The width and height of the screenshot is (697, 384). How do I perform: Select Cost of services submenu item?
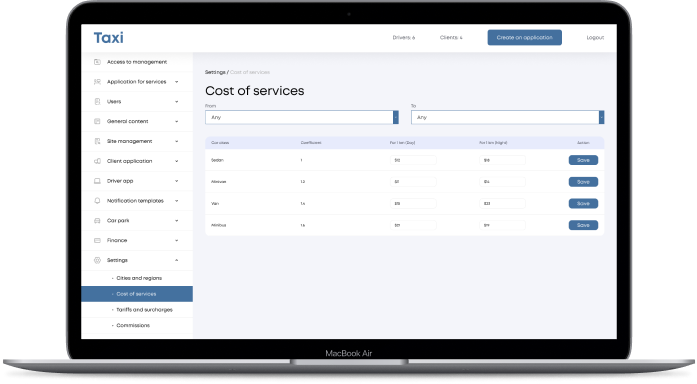click(x=137, y=294)
